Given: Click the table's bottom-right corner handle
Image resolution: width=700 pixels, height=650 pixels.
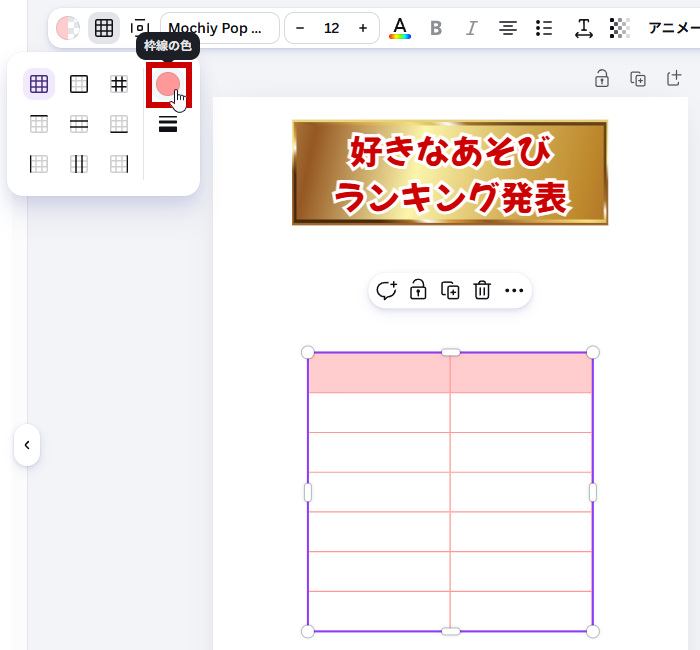Looking at the screenshot, I should click(x=592, y=631).
